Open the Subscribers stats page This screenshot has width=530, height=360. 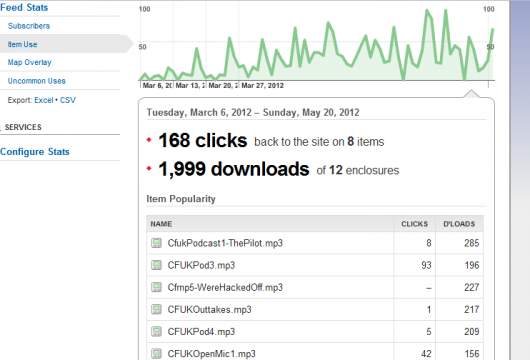point(29,26)
